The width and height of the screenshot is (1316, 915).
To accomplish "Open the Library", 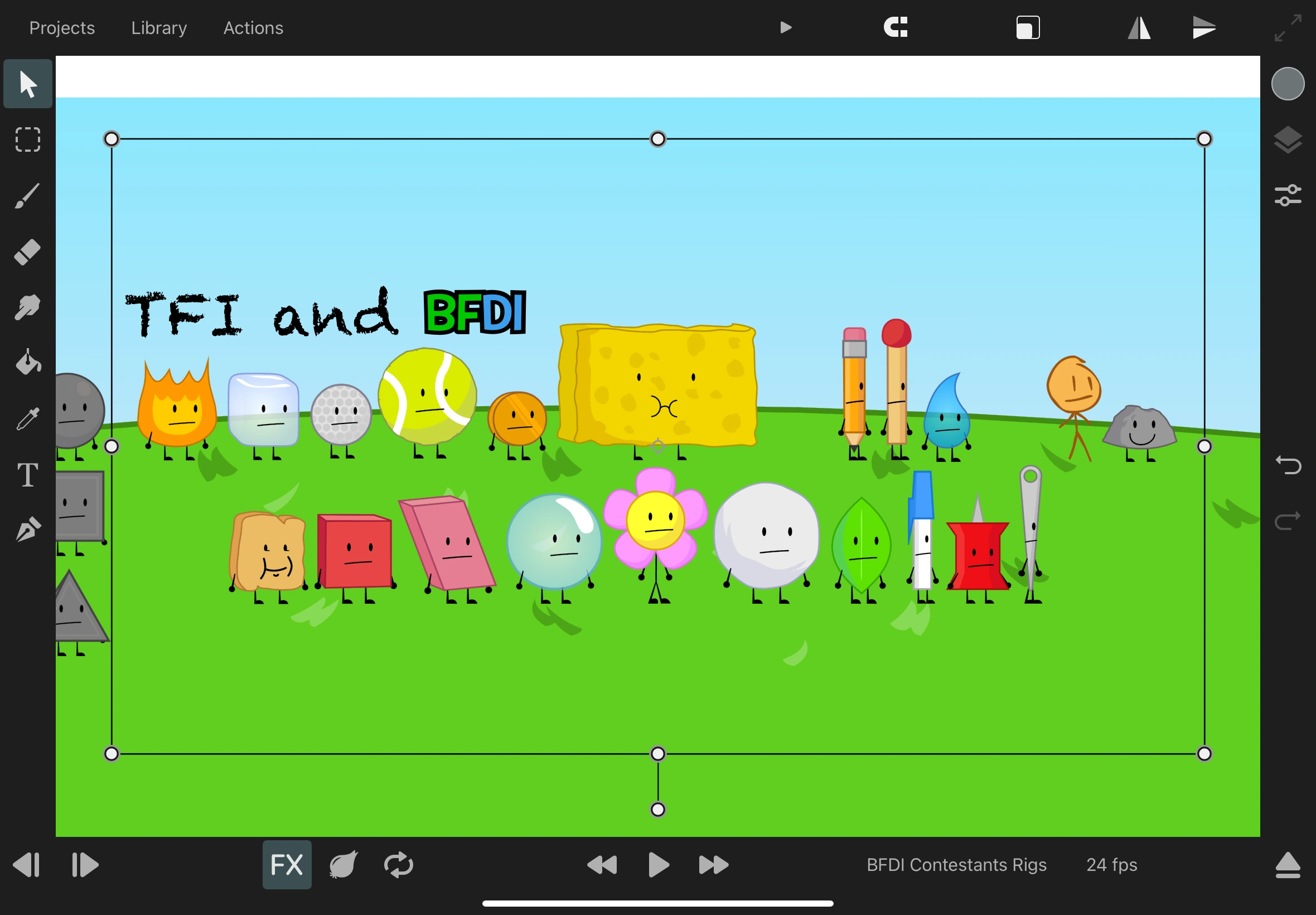I will tap(159, 27).
